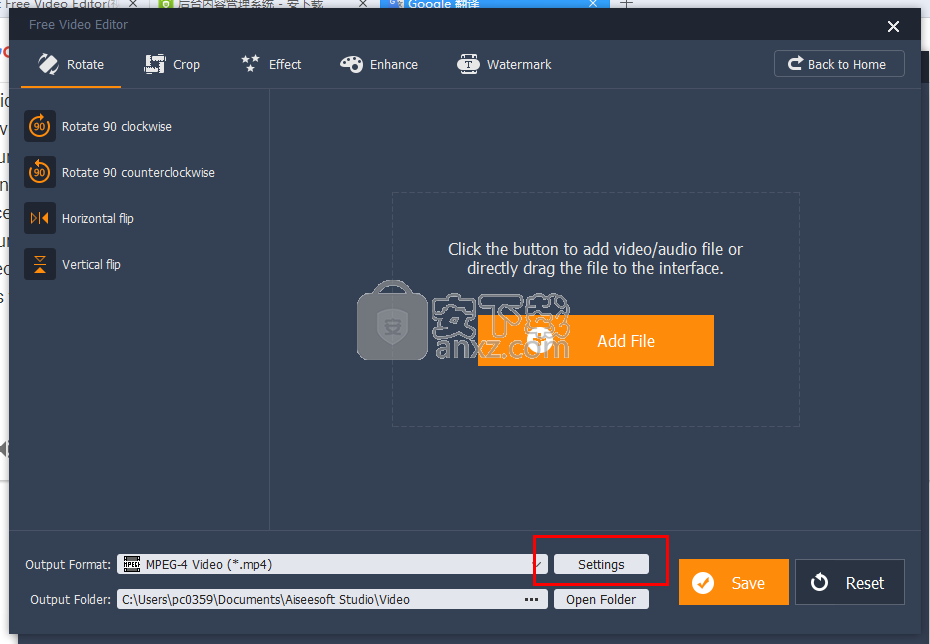Click the MPEG format icon in Output Format

coord(131,564)
